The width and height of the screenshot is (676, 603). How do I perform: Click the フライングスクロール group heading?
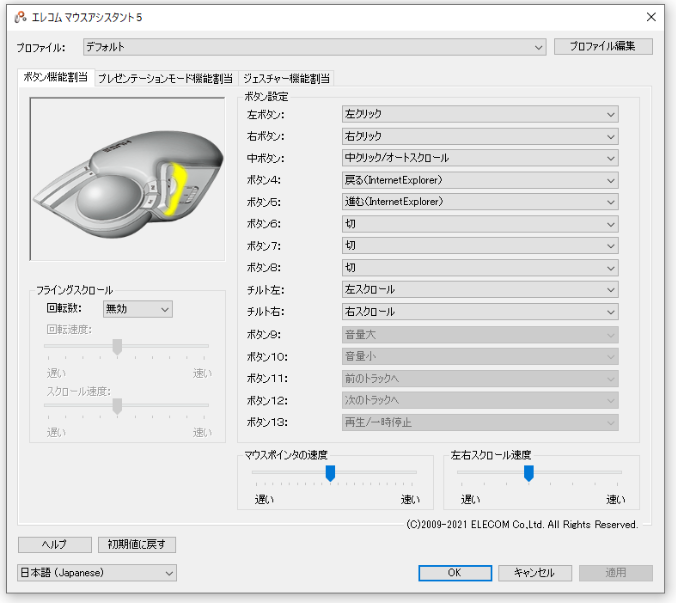[x=74, y=291]
